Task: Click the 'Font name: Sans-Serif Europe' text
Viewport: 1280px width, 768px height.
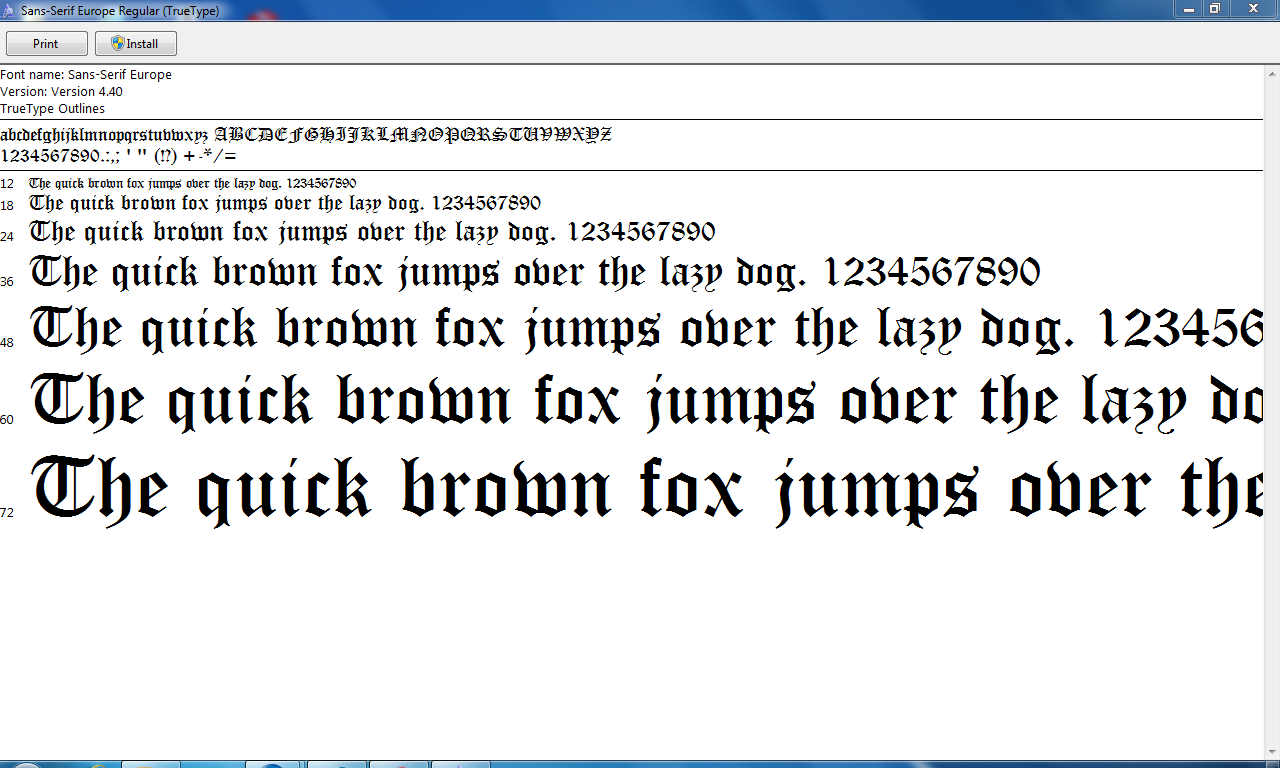Action: (85, 74)
